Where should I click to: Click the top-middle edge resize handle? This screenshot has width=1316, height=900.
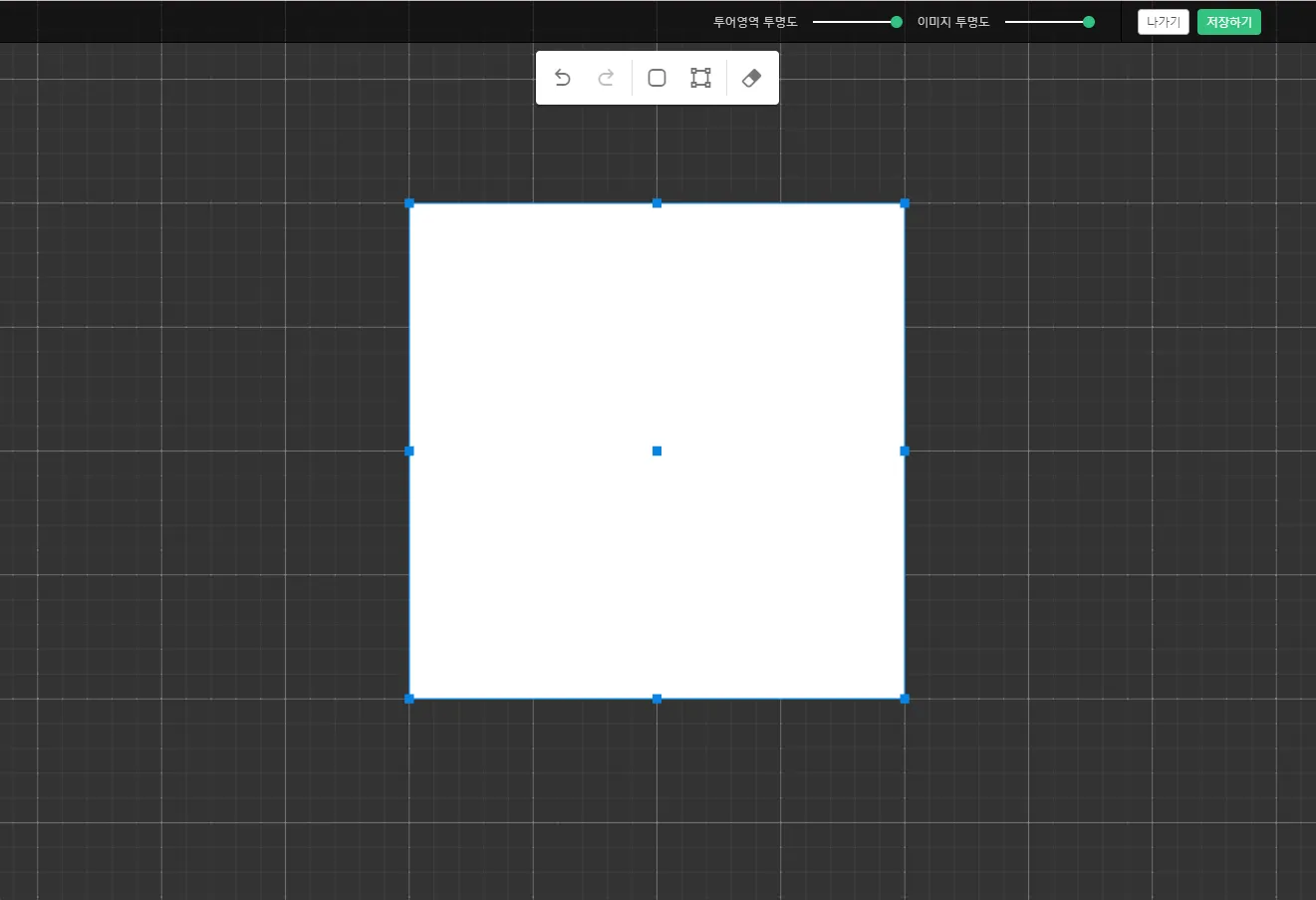click(x=657, y=203)
